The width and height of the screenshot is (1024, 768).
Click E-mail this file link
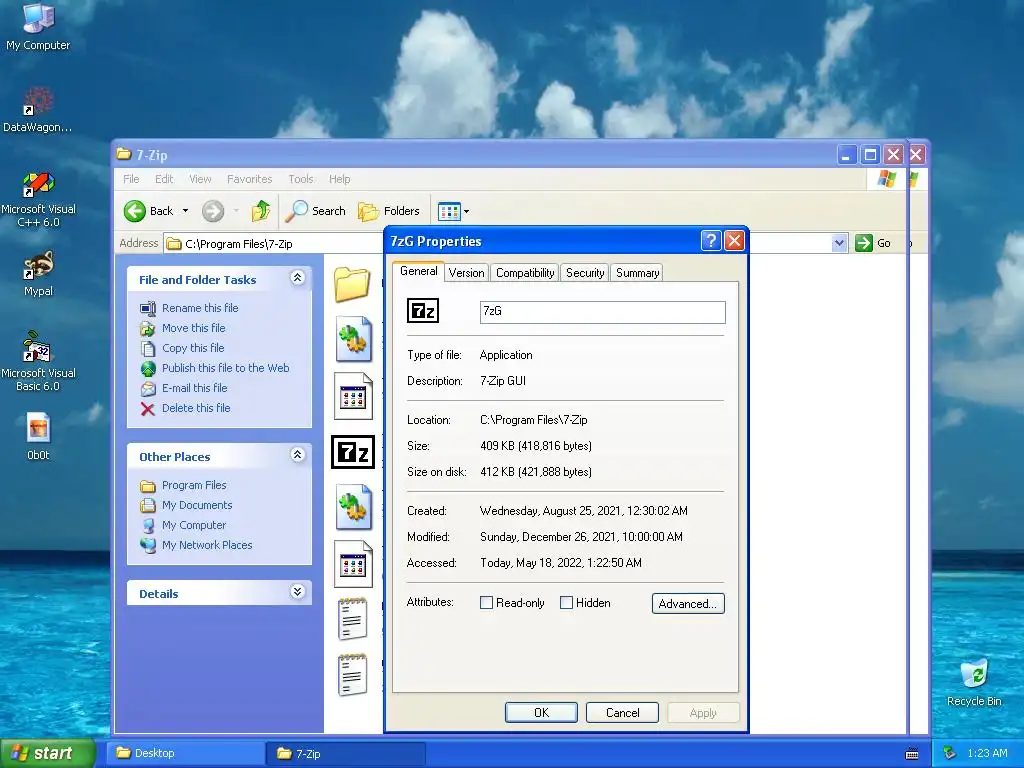195,388
